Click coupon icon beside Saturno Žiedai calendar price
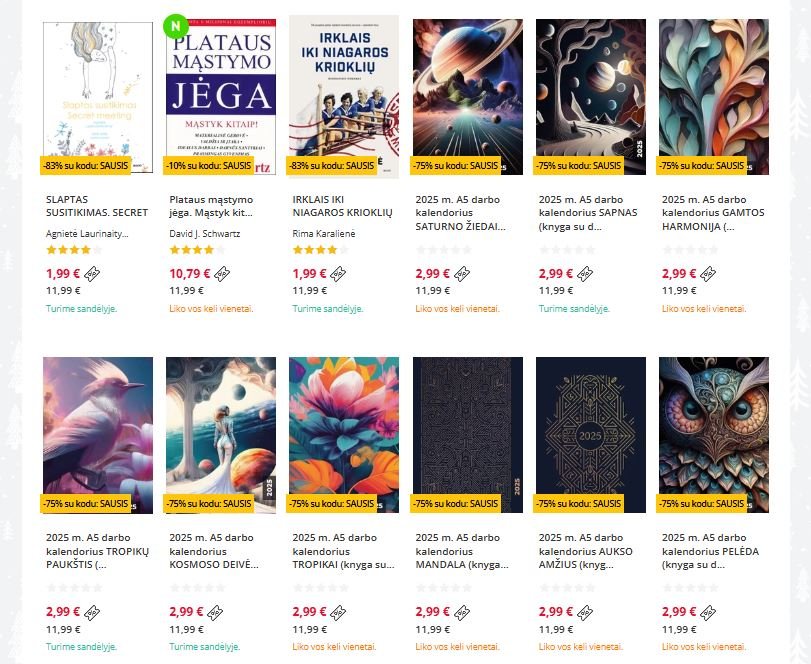Viewport: 811px width, 664px height. [462, 274]
